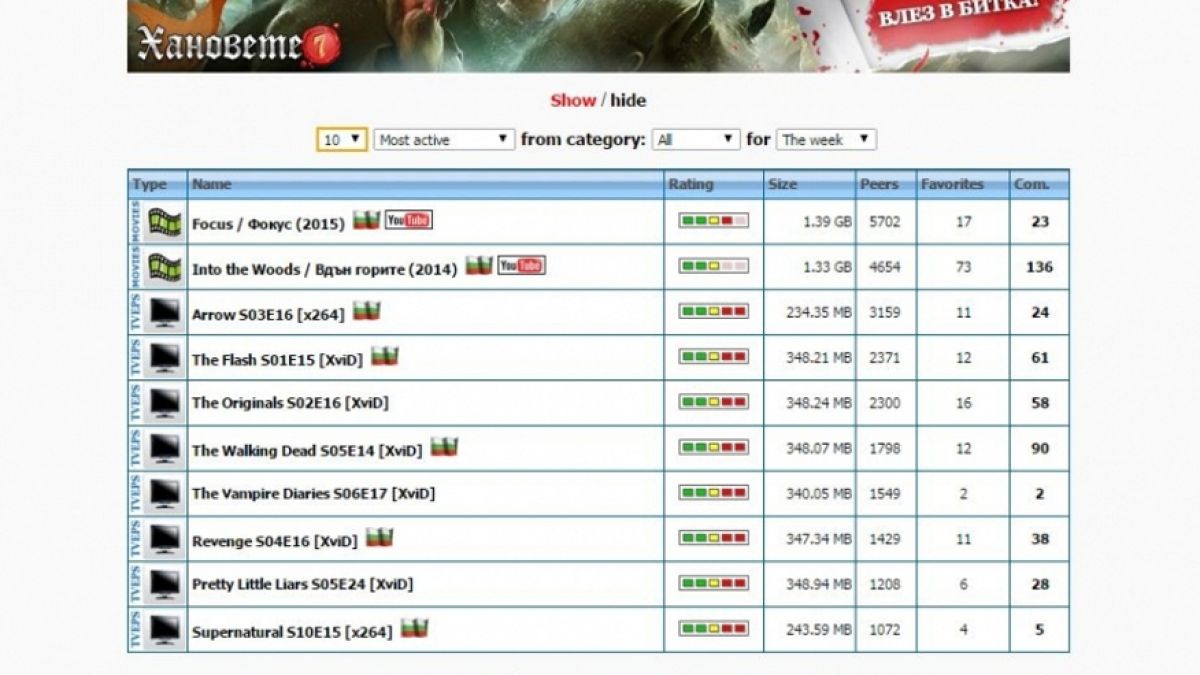
Task: Click the TV monitor icon for Revenge S04E16
Action: pos(164,539)
